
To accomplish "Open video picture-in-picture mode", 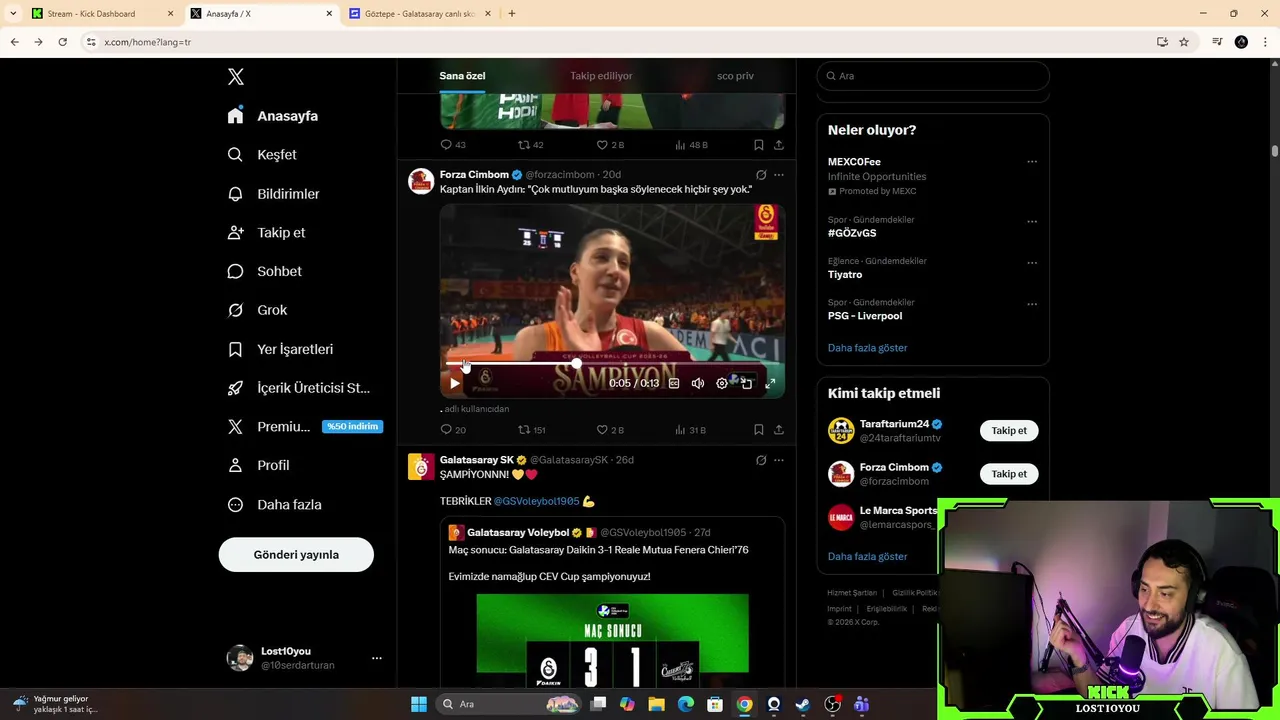I will click(x=746, y=383).
